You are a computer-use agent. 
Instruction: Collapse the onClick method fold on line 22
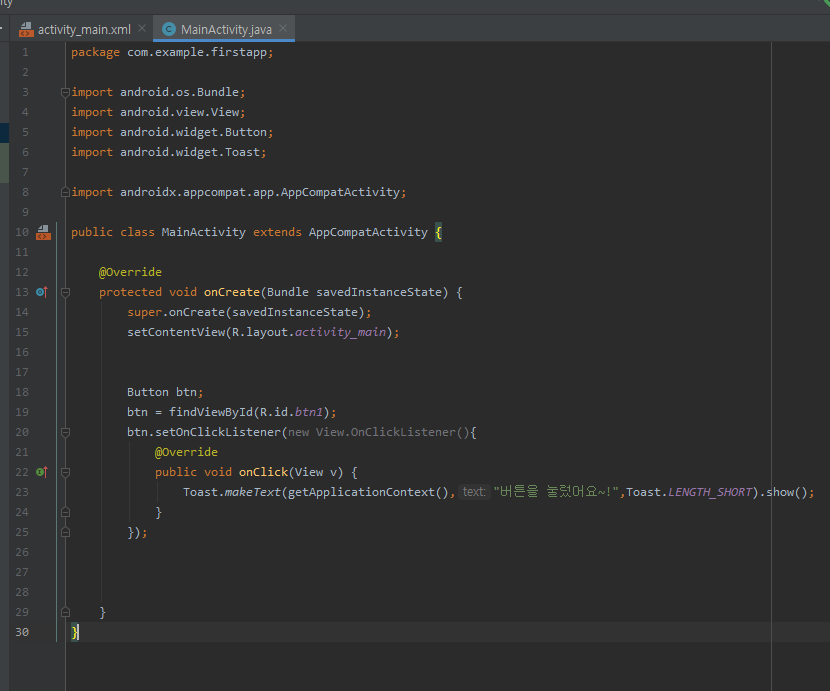click(65, 472)
